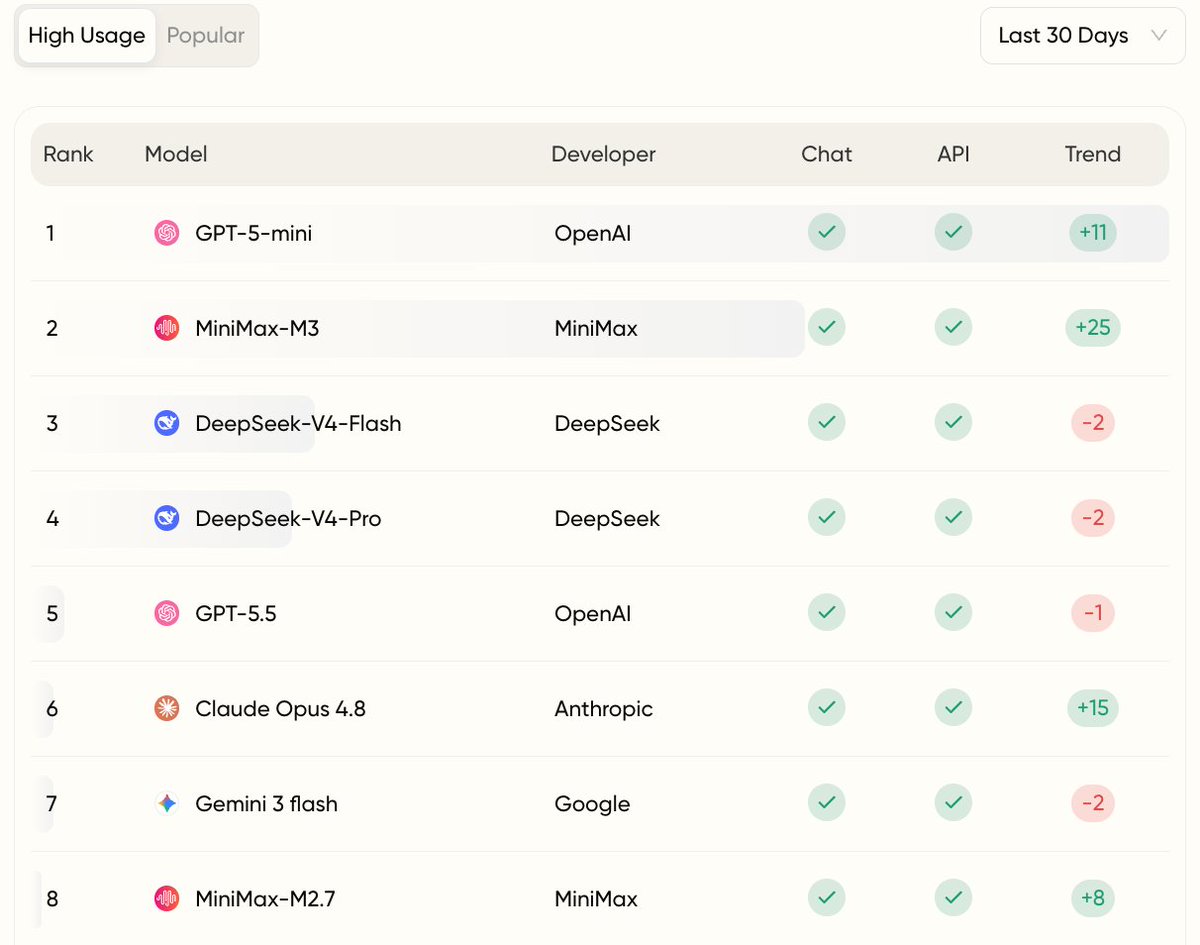Screen dimensions: 1200x945
Task: Click the OpenAI developer name in GPT-5-mini row
Action: (x=593, y=233)
